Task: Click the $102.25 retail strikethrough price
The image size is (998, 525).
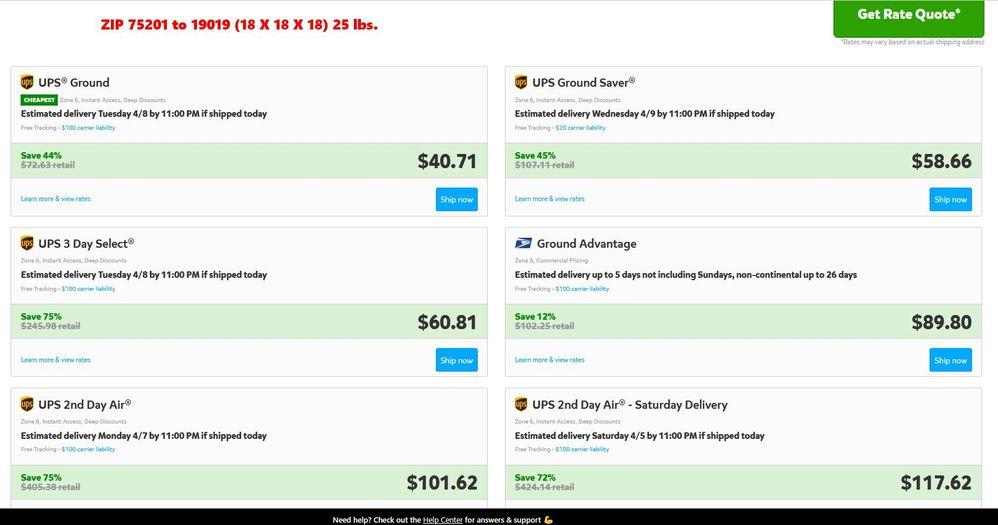Action: point(544,326)
